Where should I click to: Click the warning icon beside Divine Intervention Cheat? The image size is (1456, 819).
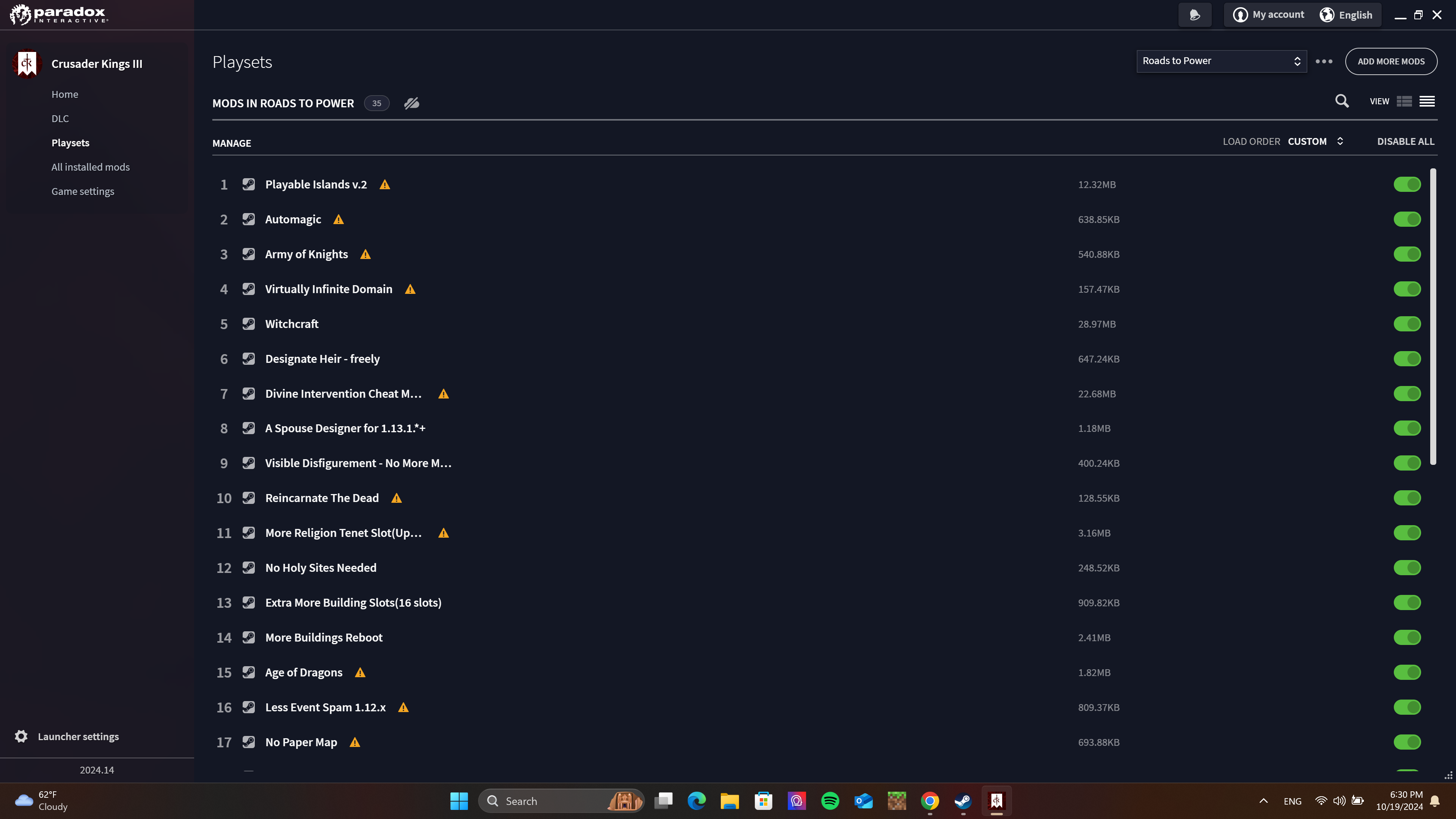pyautogui.click(x=444, y=394)
